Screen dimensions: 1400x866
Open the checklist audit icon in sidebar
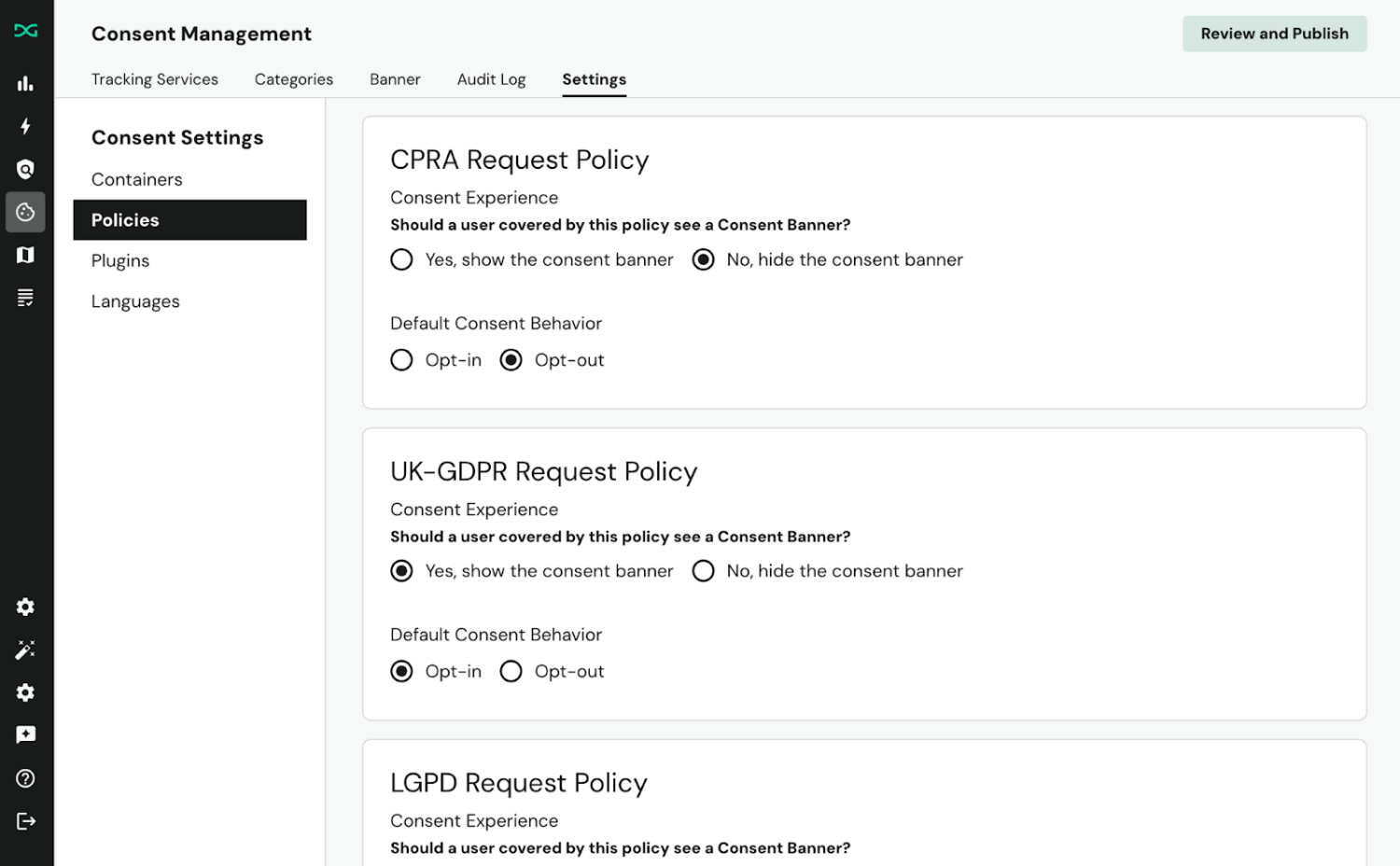click(25, 298)
